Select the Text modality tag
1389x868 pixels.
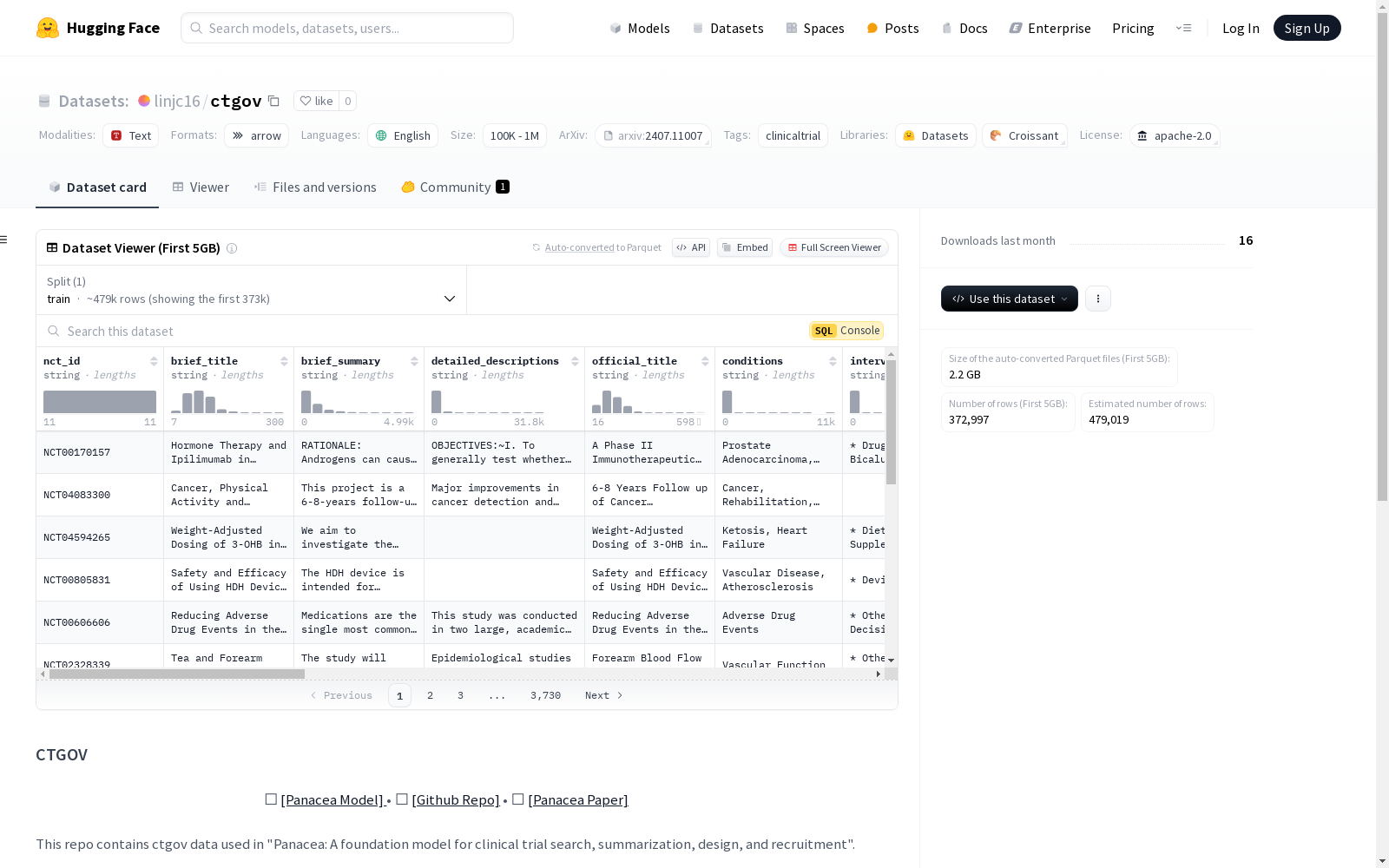pos(131,135)
